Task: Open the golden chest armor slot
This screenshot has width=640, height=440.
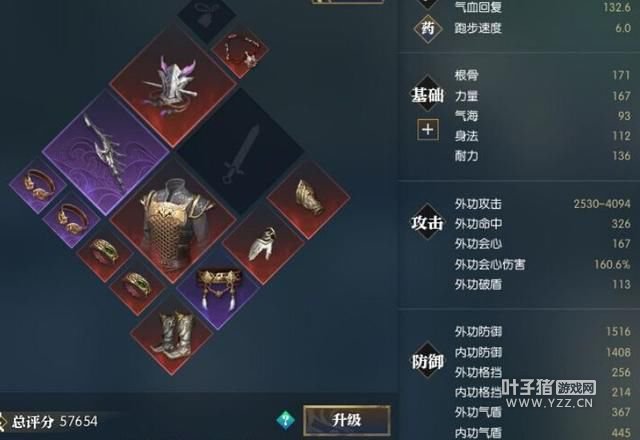Action: tap(173, 221)
